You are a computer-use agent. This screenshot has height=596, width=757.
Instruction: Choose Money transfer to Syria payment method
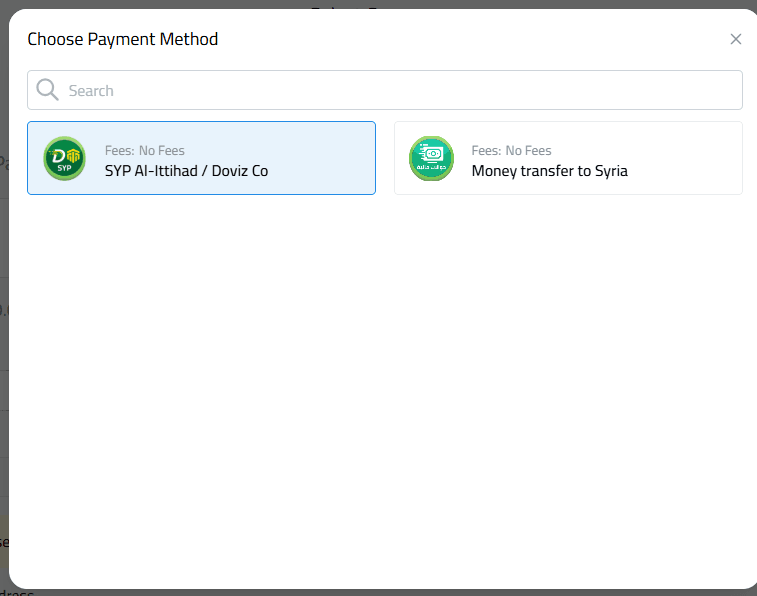pyautogui.click(x=568, y=158)
